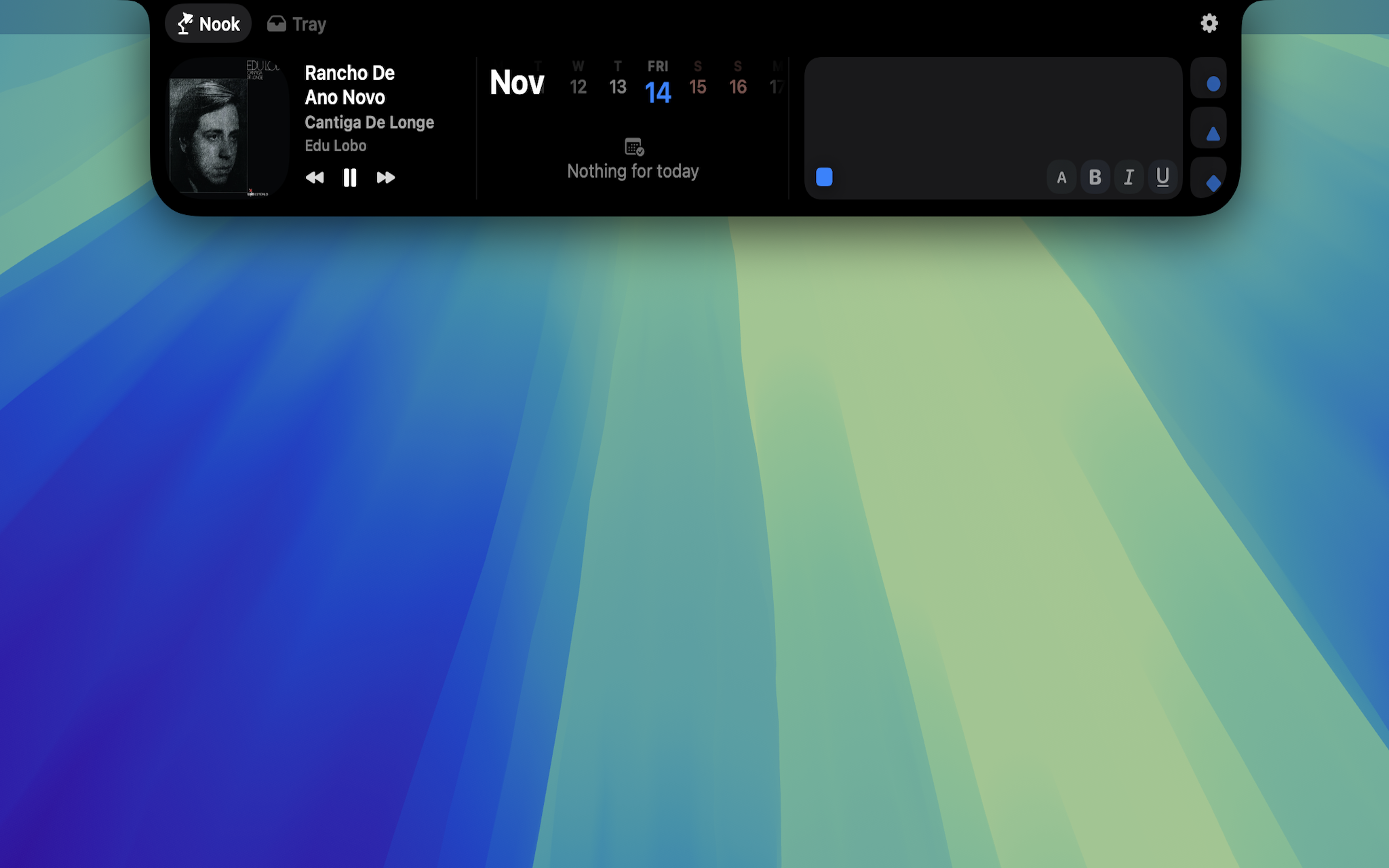Go back to previous track
The width and height of the screenshot is (1389, 868).
coord(315,178)
